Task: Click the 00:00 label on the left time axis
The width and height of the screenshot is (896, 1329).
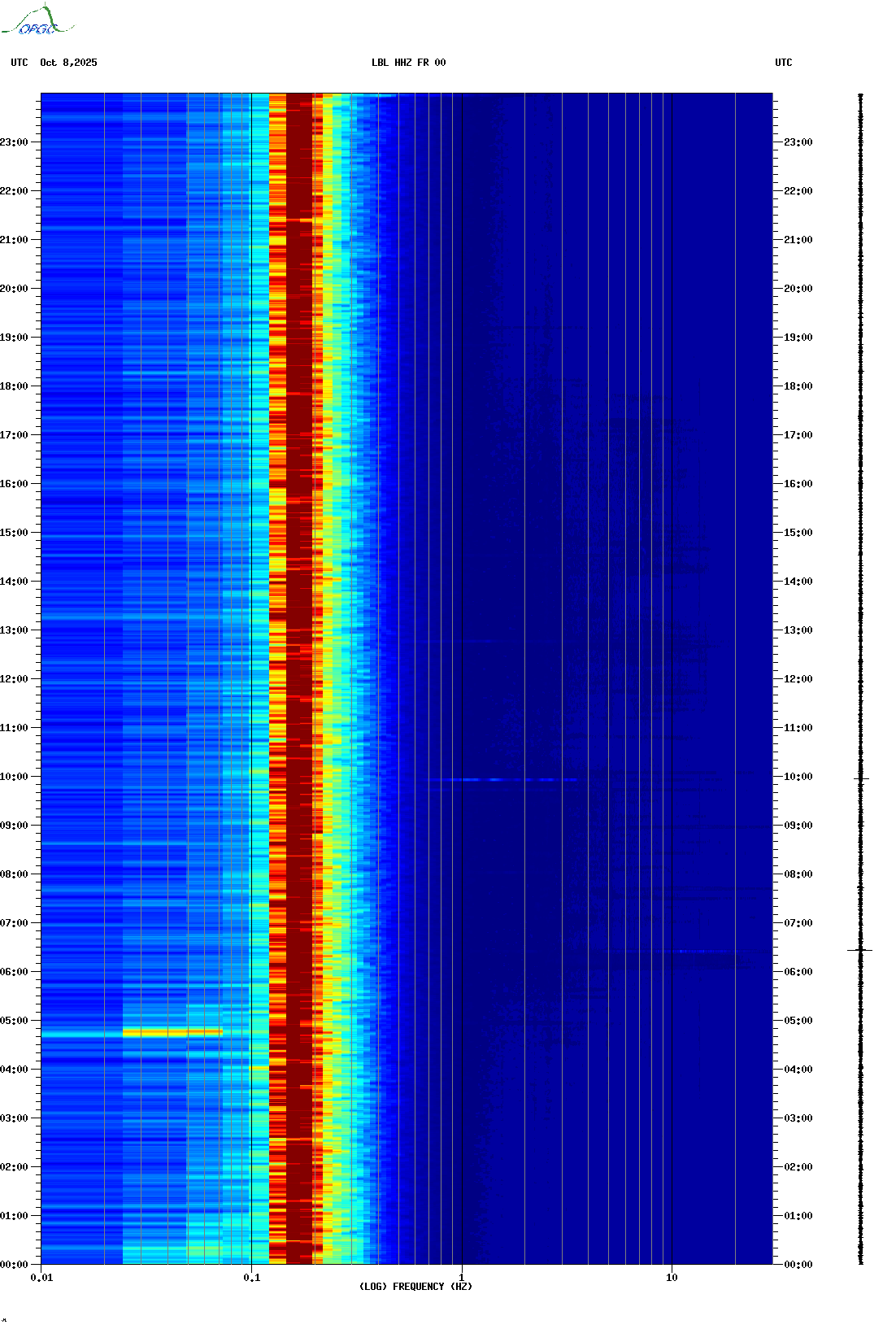Action: pyautogui.click(x=15, y=1265)
